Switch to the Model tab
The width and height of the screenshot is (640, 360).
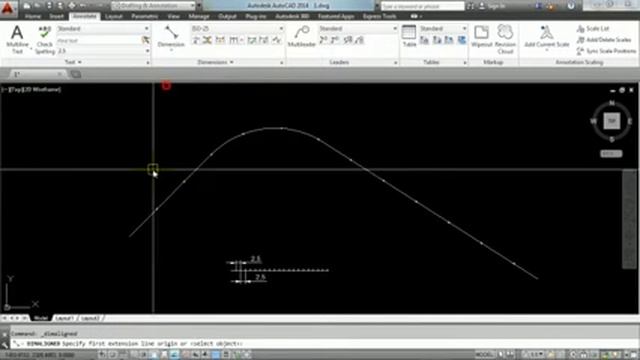point(40,318)
